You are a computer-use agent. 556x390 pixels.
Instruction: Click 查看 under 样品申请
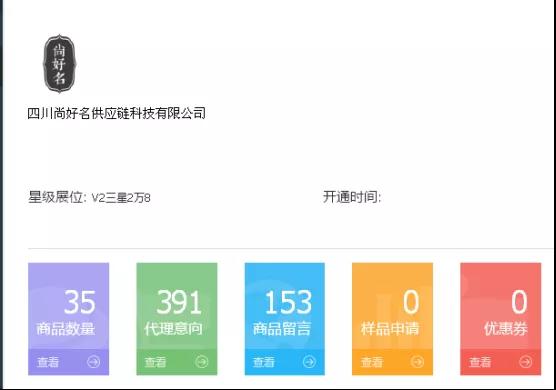click(x=372, y=362)
